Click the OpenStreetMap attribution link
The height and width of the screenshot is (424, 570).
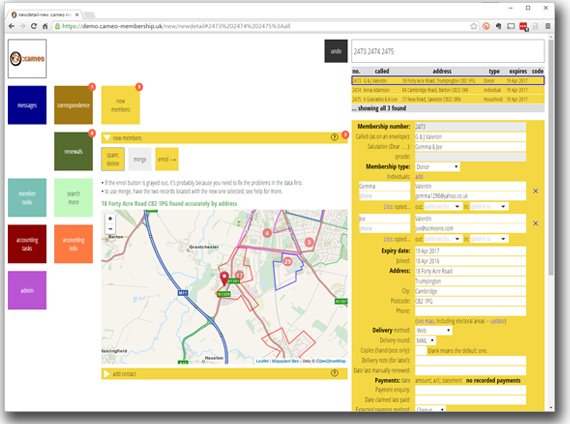tap(331, 361)
